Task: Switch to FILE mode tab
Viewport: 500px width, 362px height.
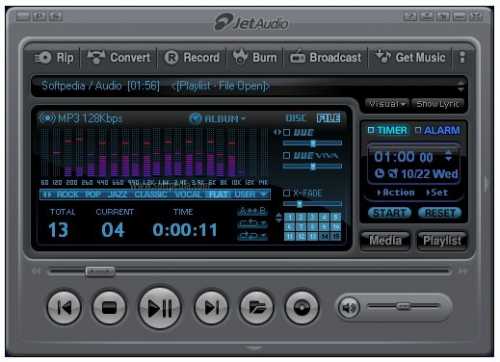Action: click(x=329, y=118)
